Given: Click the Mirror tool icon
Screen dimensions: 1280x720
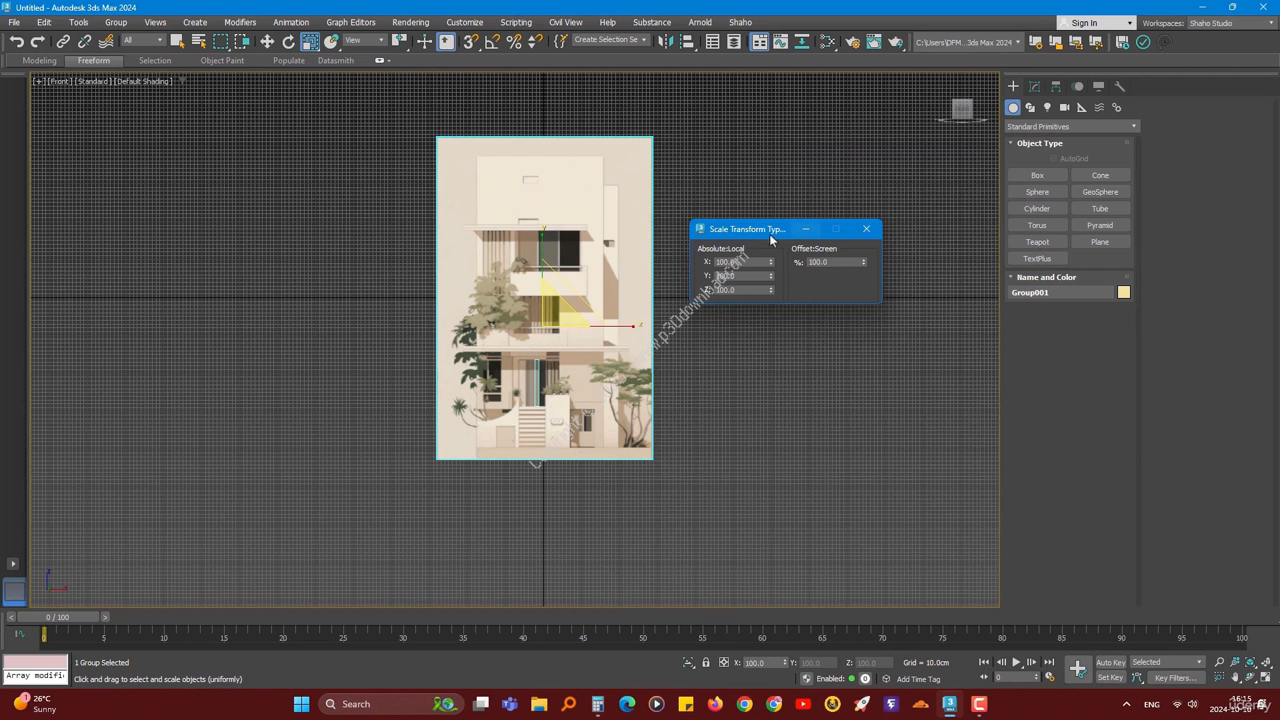Looking at the screenshot, I should tap(665, 42).
